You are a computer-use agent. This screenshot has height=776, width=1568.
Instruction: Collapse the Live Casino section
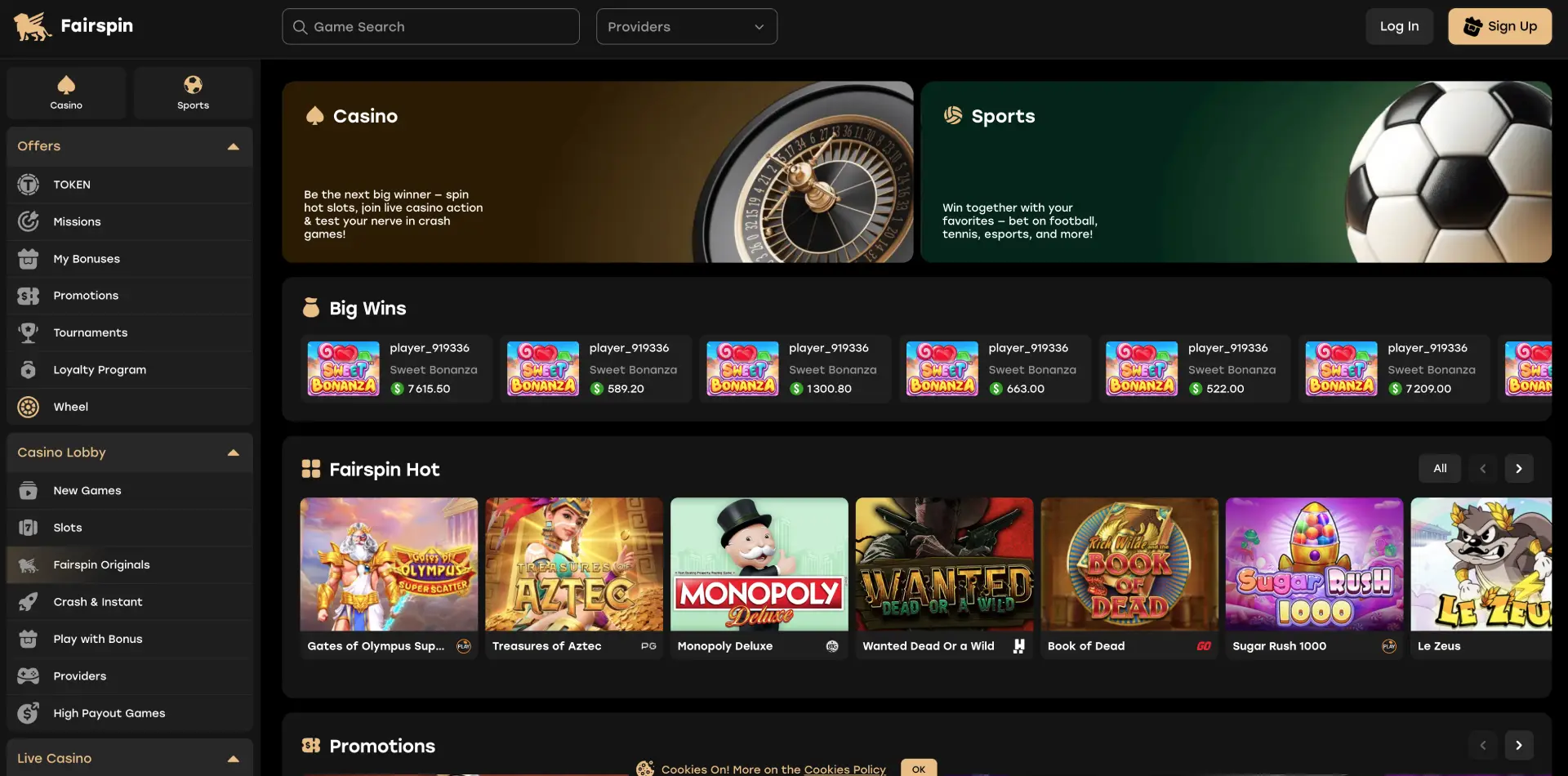click(x=234, y=758)
